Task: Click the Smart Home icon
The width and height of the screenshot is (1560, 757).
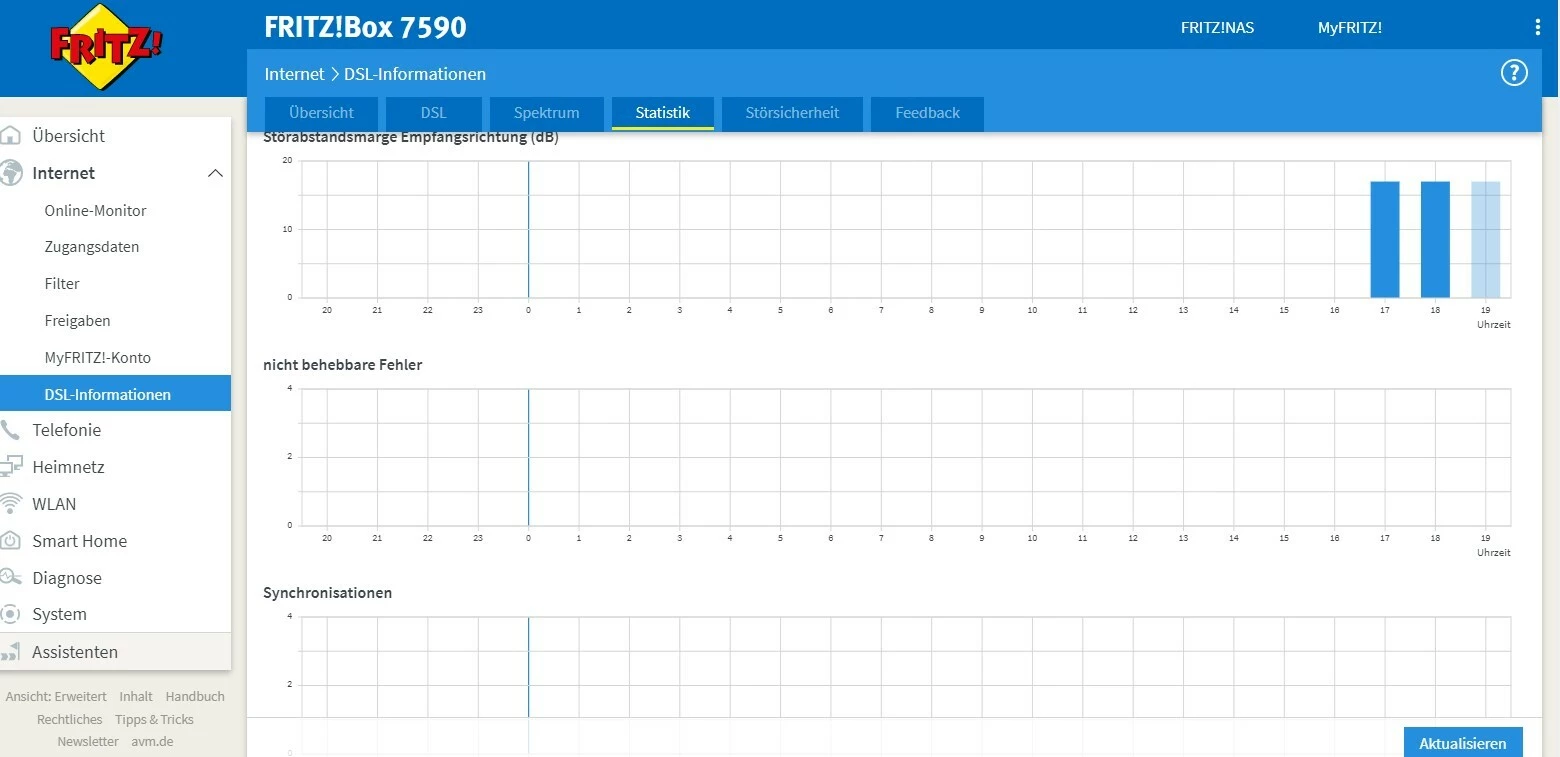Action: pyautogui.click(x=11, y=541)
